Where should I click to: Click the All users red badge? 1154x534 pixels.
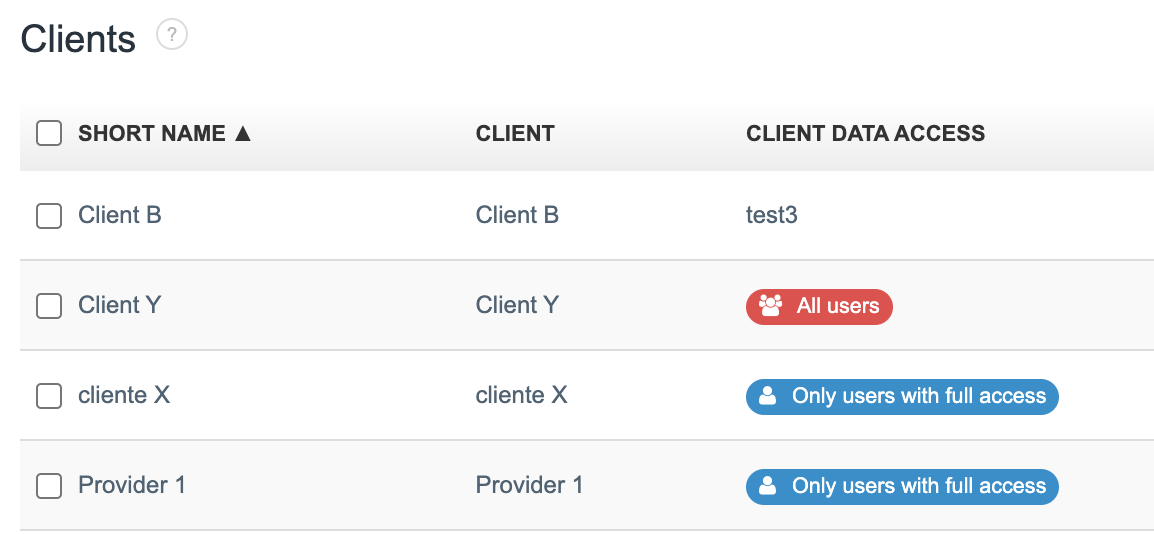[x=819, y=306]
